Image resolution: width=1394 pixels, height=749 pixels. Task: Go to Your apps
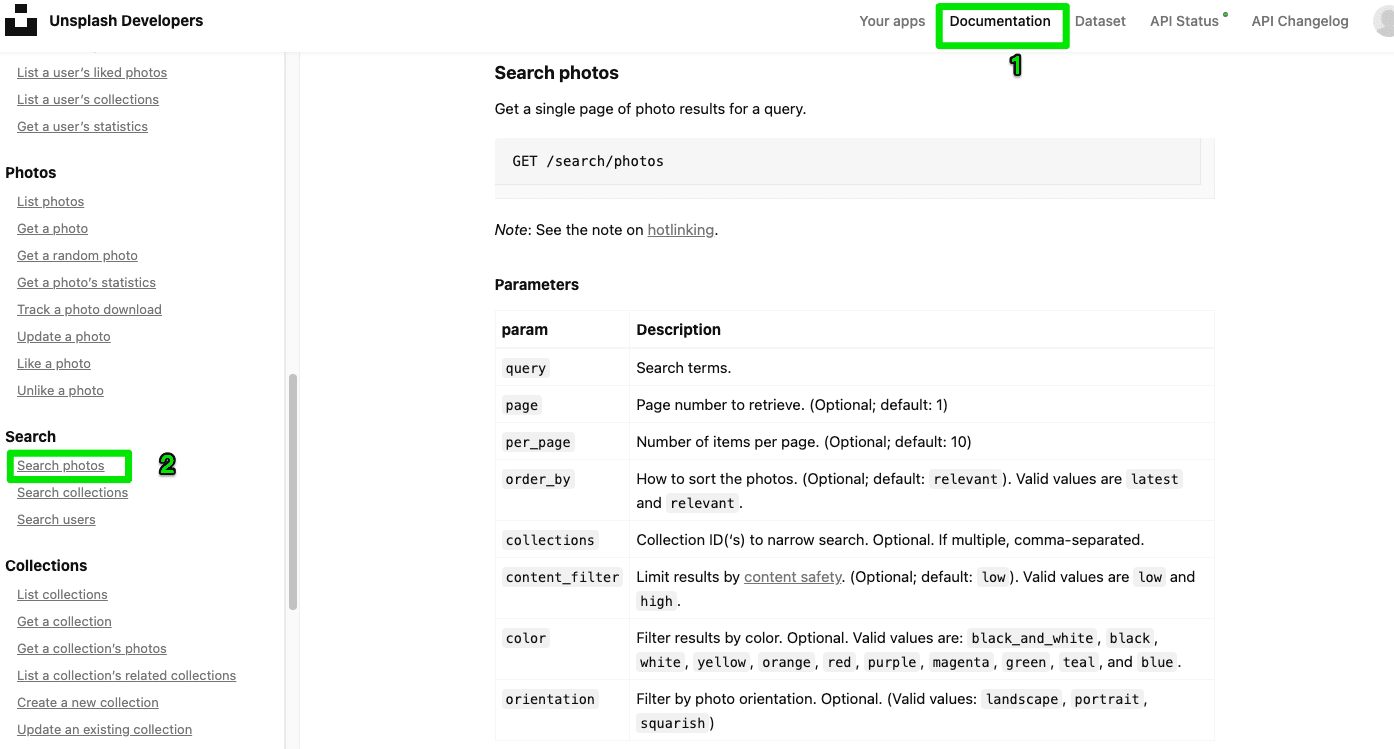(892, 21)
